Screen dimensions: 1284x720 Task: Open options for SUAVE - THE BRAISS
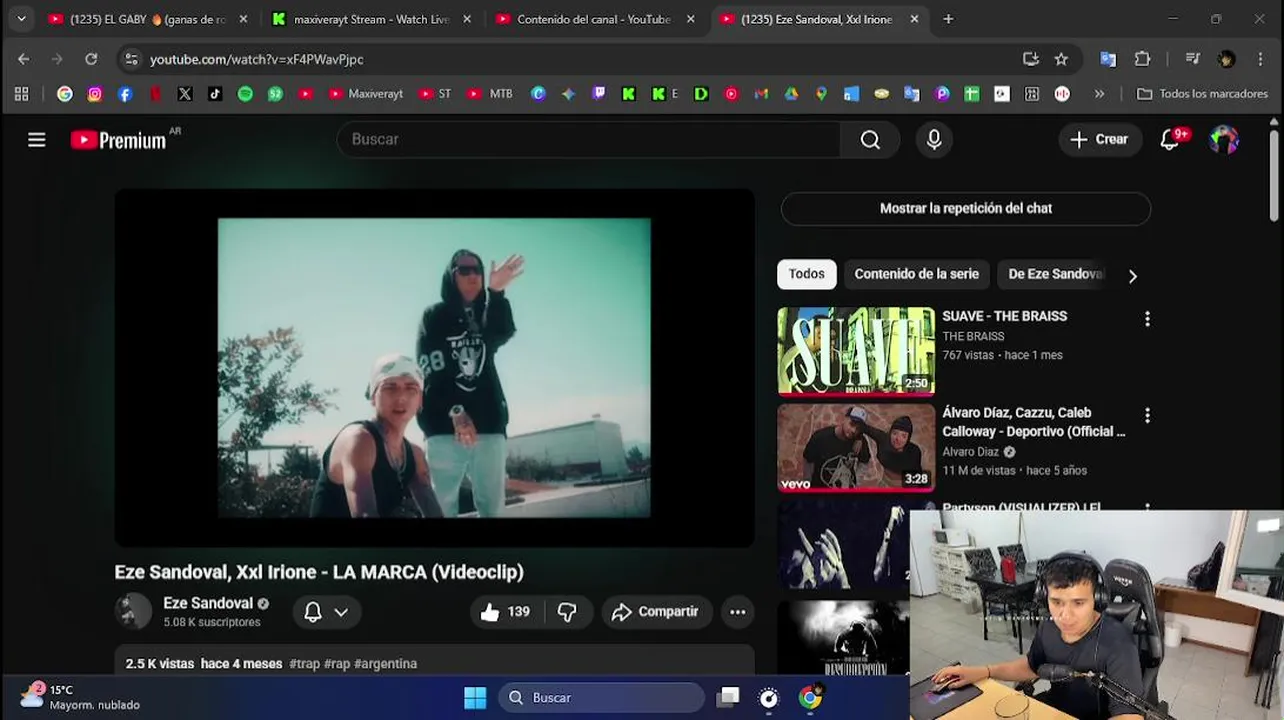pos(1147,319)
